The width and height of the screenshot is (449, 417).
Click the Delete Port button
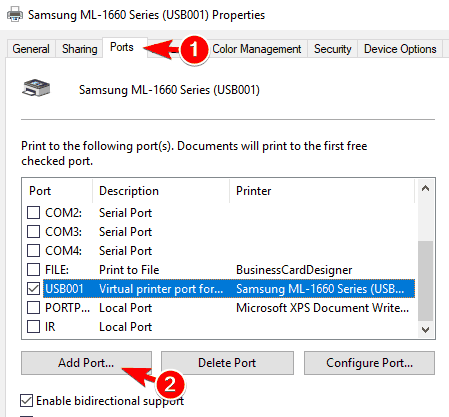[x=227, y=363]
